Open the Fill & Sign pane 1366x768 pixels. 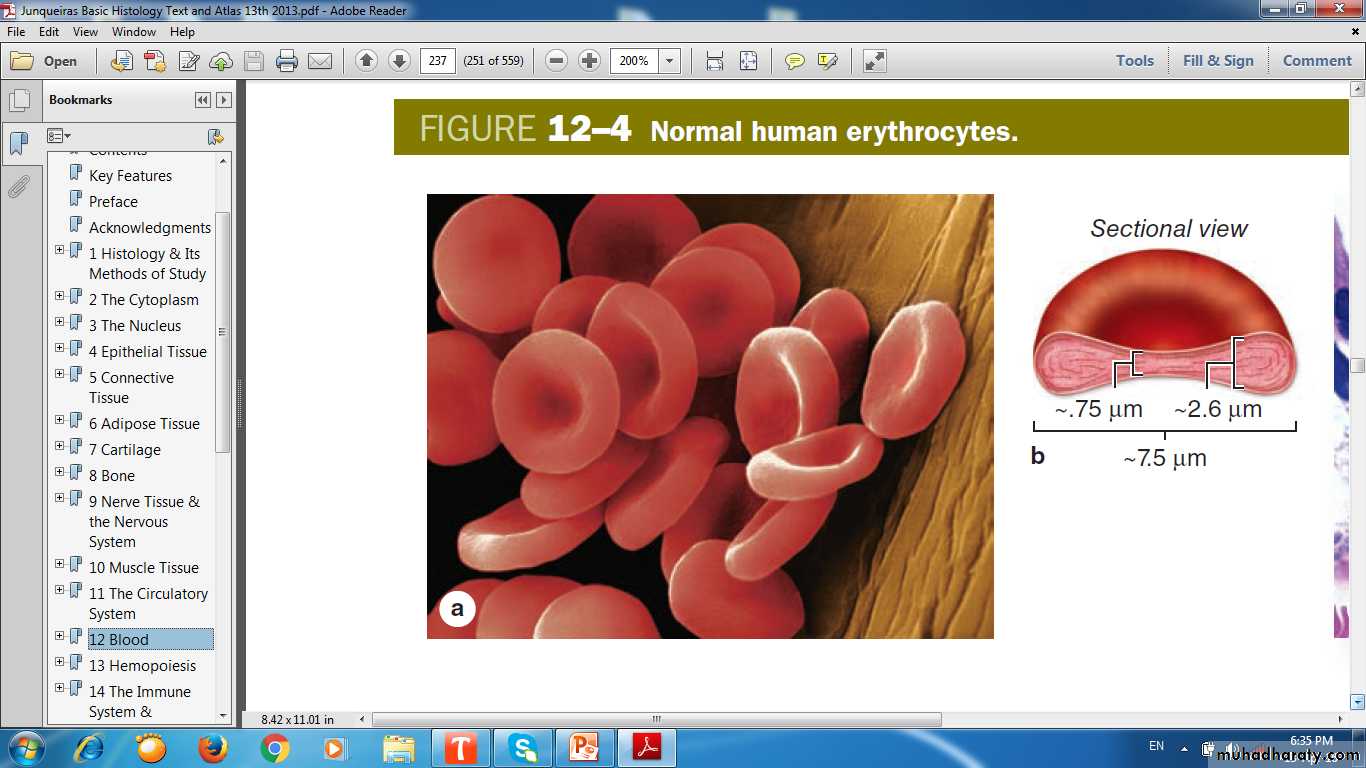coord(1217,61)
